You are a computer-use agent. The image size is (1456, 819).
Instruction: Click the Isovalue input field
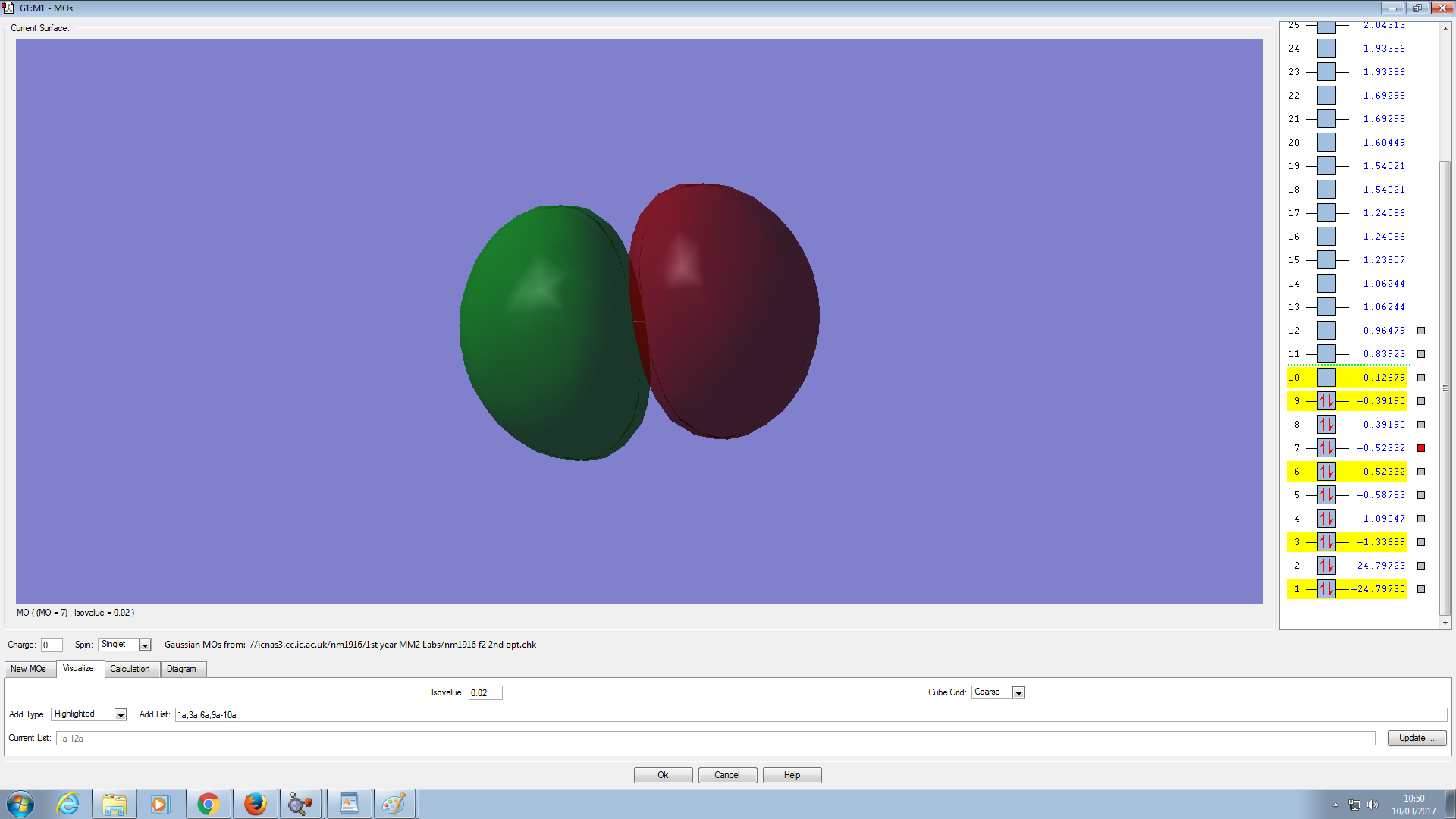485,692
